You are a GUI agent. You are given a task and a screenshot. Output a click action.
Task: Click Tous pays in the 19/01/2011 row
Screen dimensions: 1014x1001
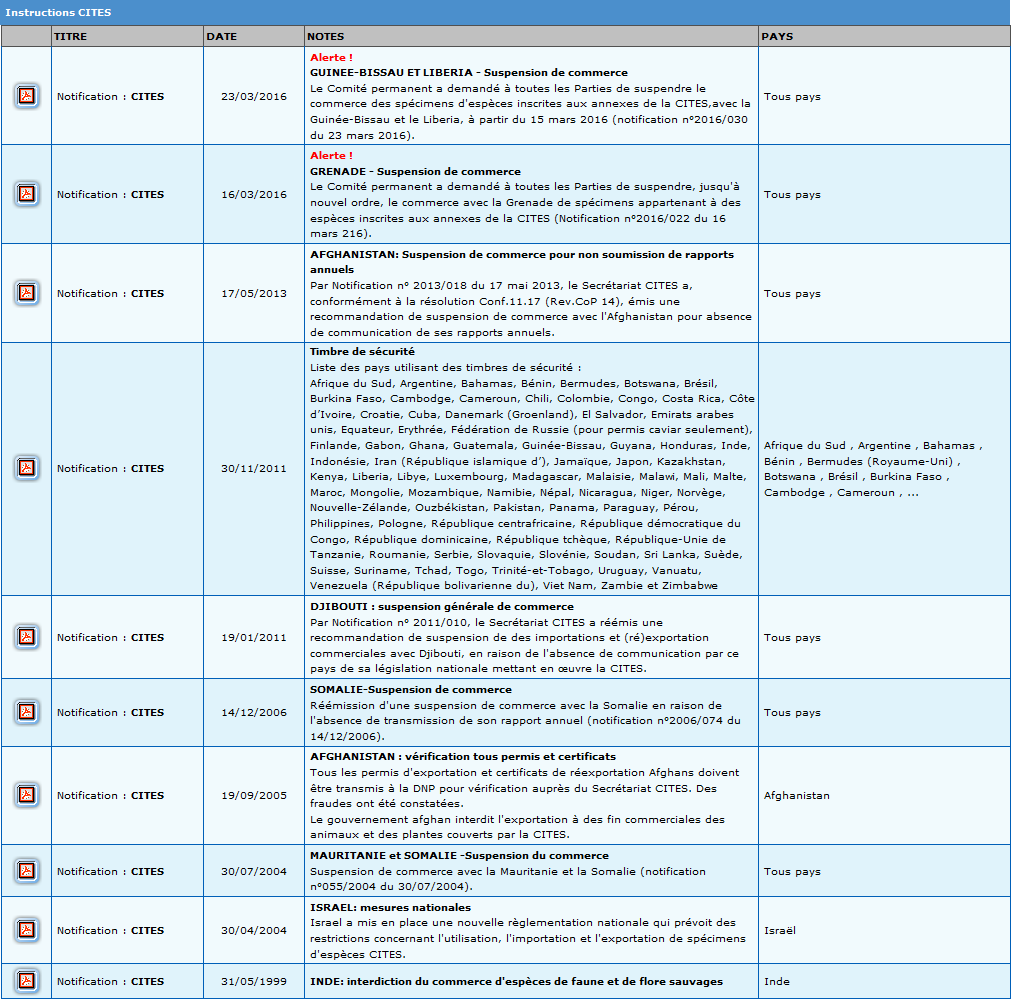click(792, 638)
